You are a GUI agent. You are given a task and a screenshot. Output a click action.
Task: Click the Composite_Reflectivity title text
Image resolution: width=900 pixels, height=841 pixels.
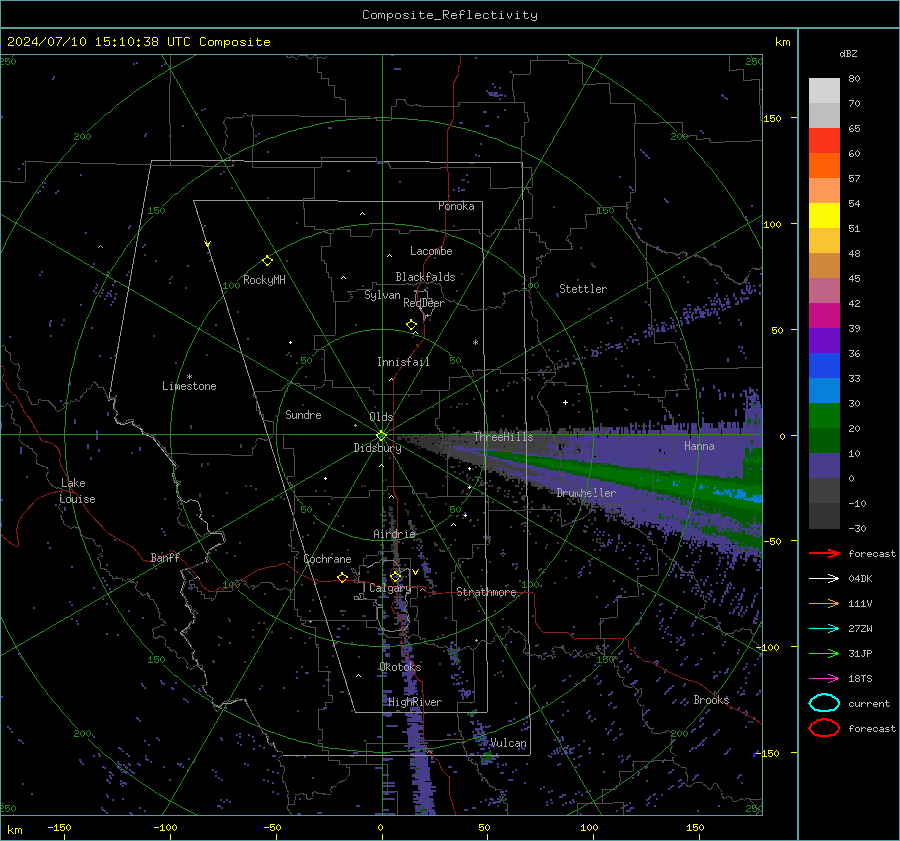coord(449,15)
